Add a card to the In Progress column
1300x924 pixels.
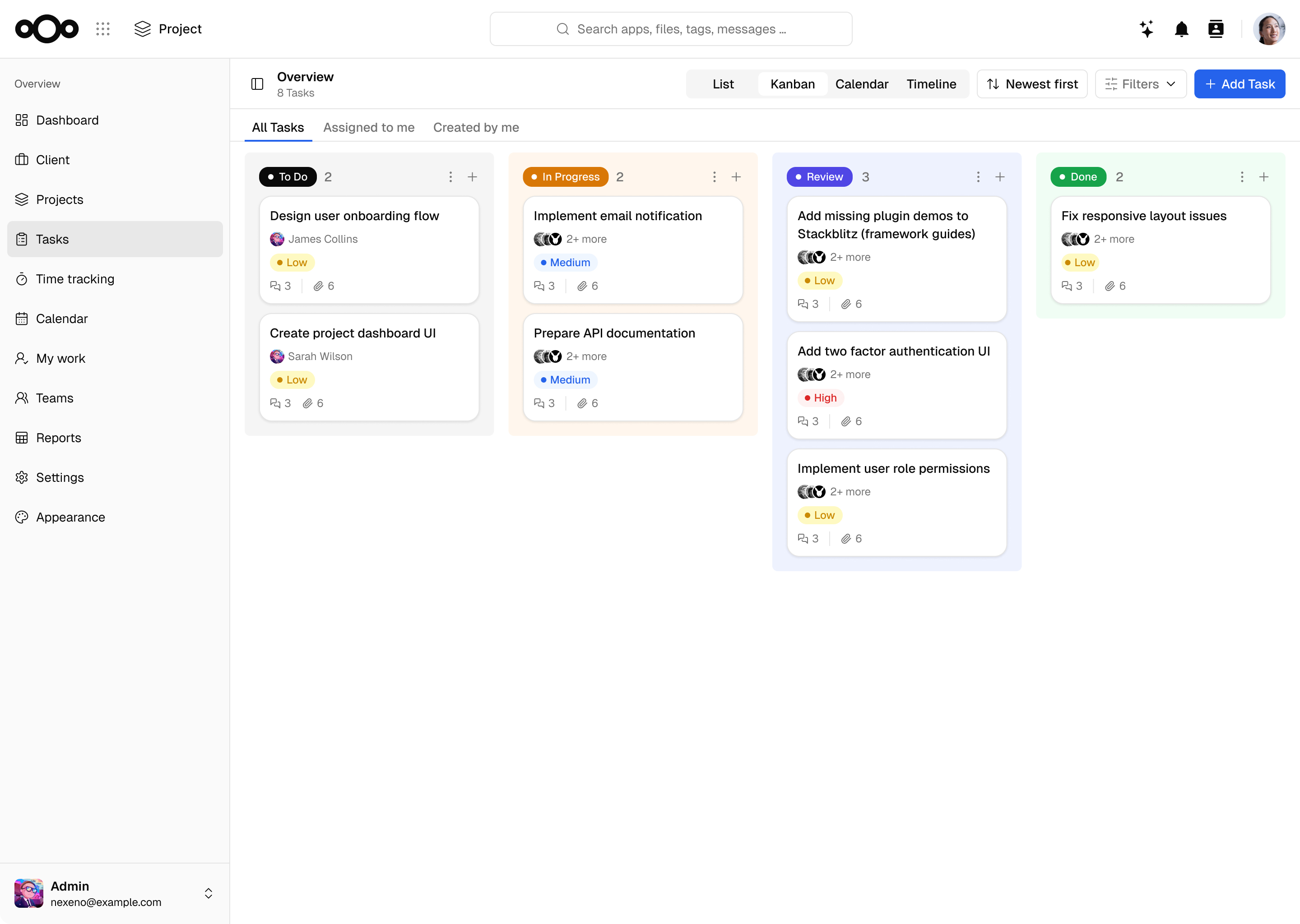[736, 177]
